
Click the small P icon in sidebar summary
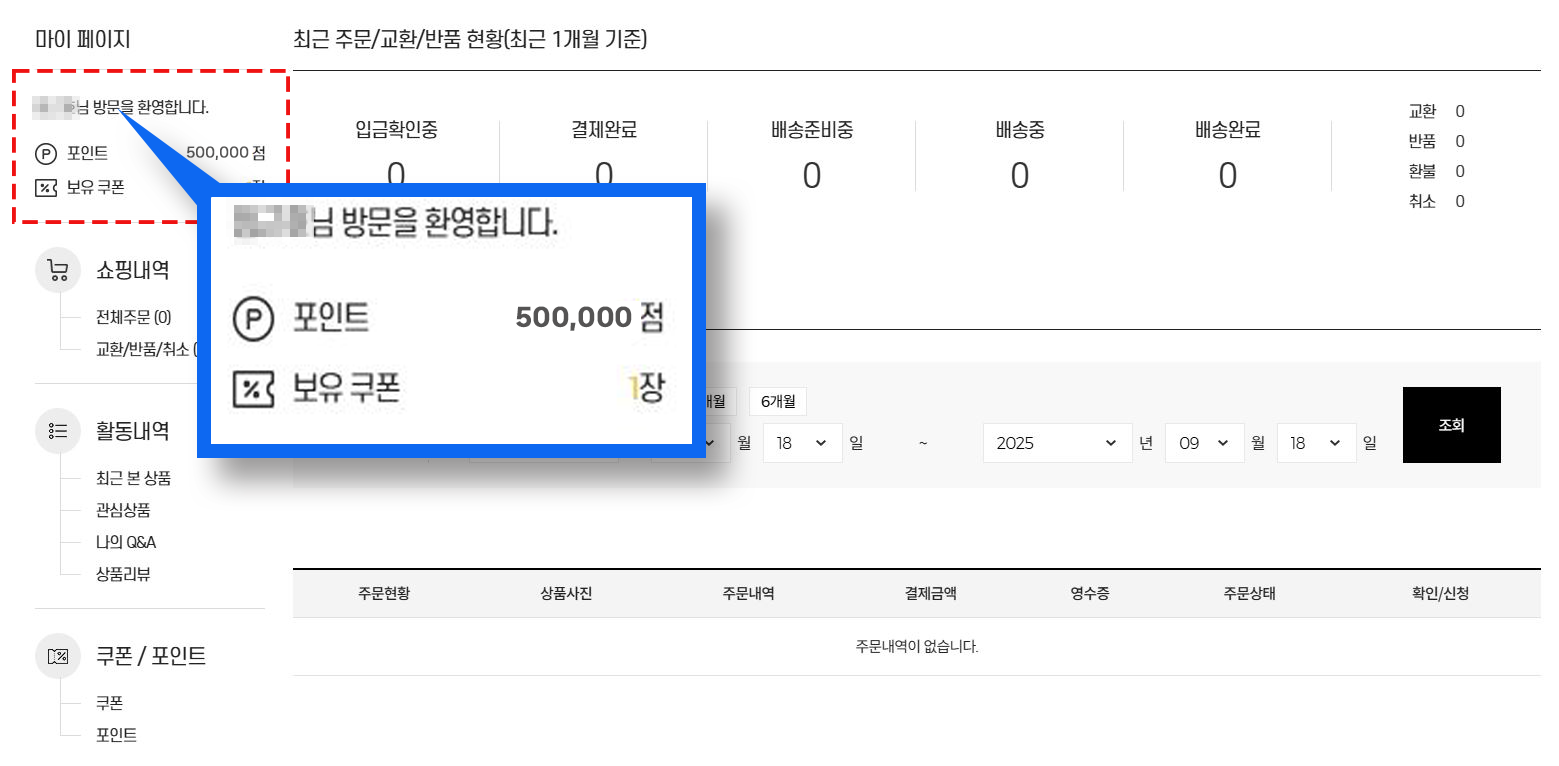(x=45, y=154)
